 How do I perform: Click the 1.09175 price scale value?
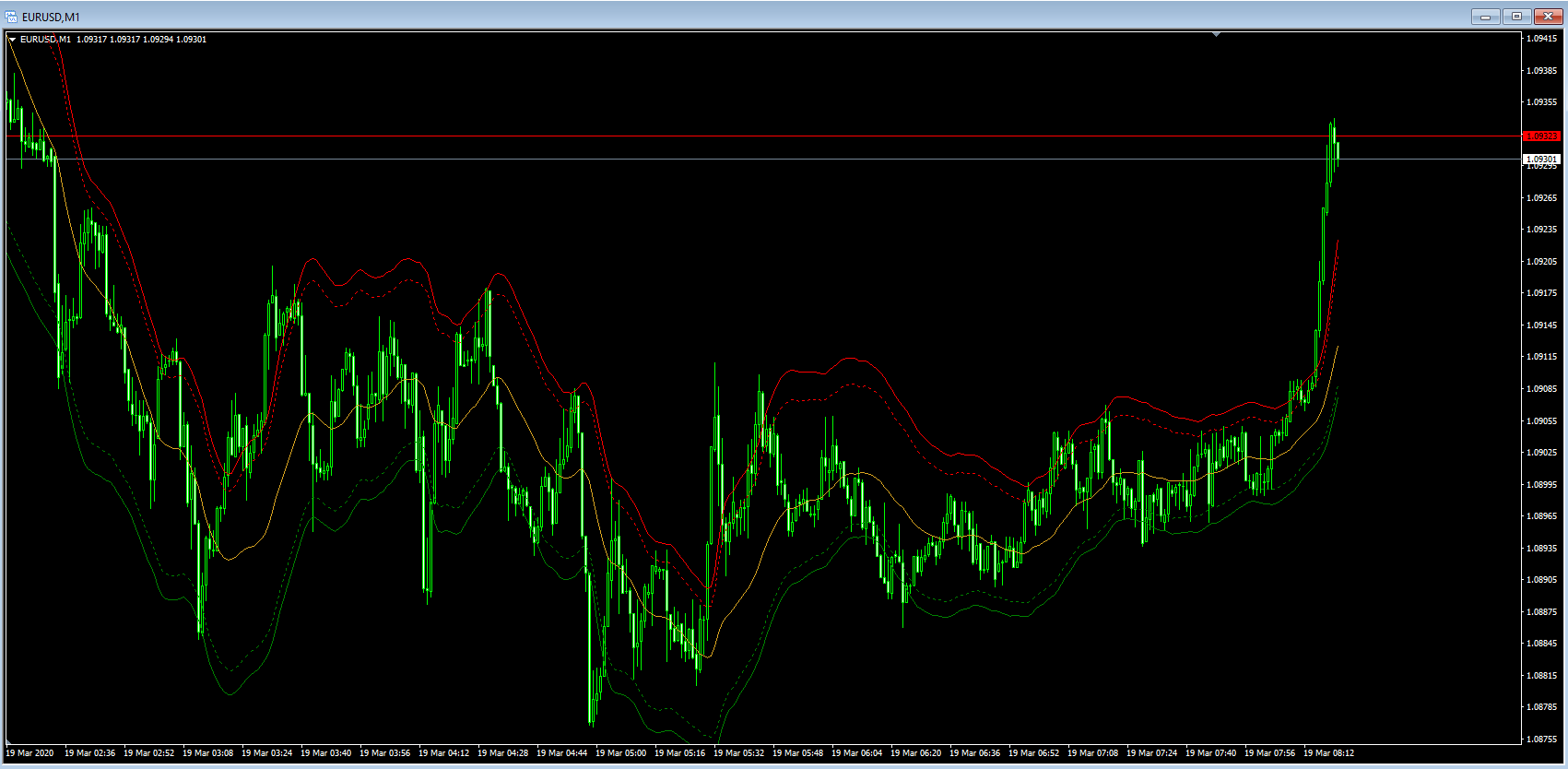(x=1542, y=293)
